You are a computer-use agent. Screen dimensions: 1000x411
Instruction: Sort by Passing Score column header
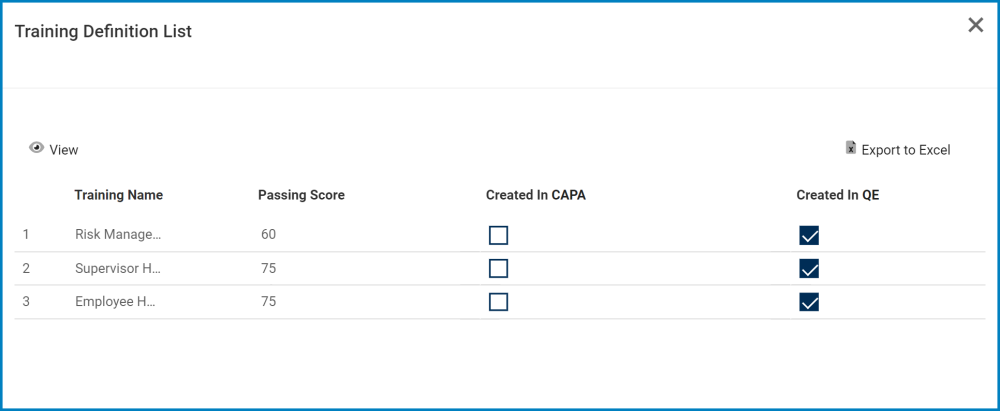[301, 195]
